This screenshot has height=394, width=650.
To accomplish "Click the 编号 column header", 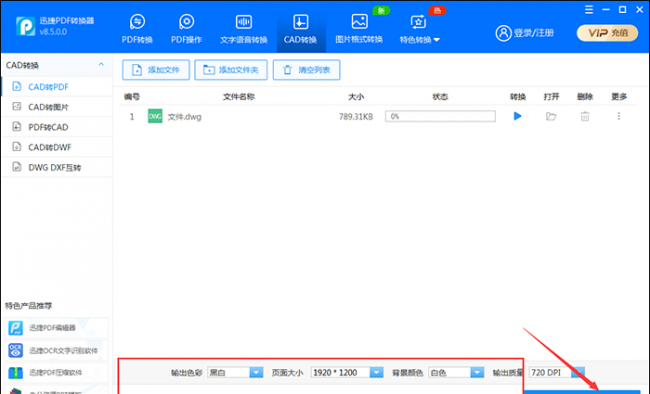I will (132, 97).
